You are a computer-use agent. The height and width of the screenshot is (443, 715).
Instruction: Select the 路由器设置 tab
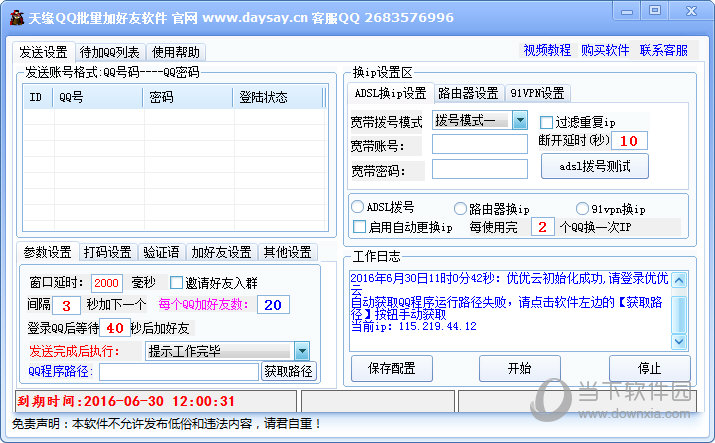468,93
